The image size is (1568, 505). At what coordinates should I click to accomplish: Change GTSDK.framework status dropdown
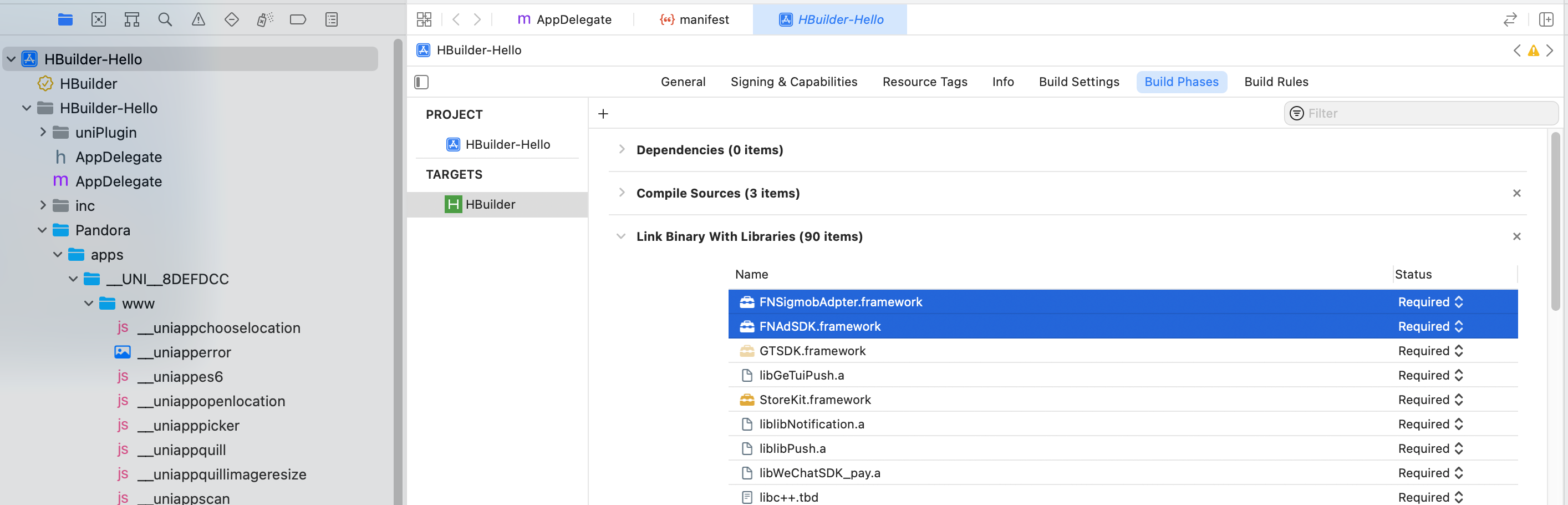click(1430, 351)
